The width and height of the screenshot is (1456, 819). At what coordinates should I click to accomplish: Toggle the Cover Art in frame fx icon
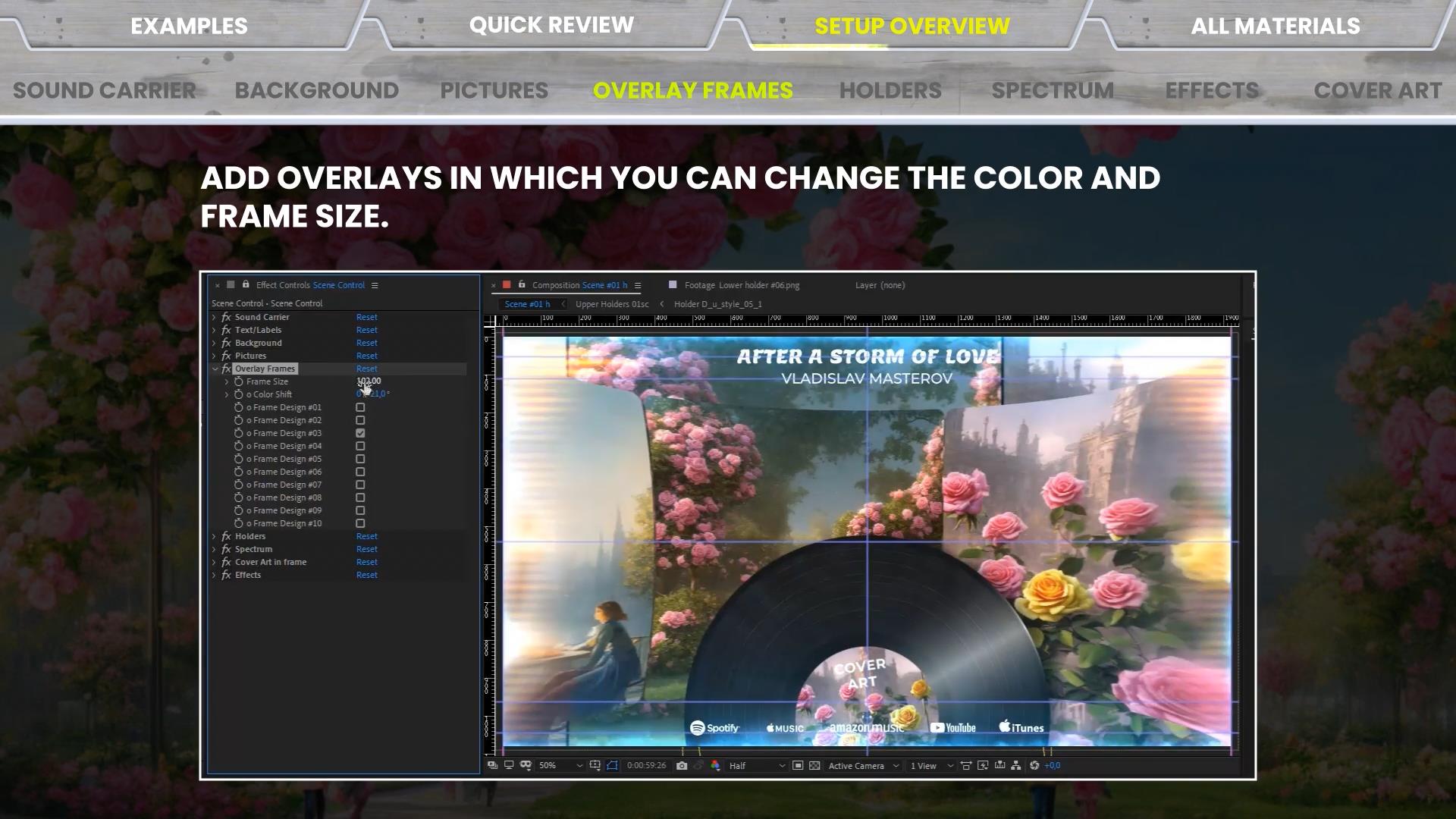pyautogui.click(x=226, y=562)
